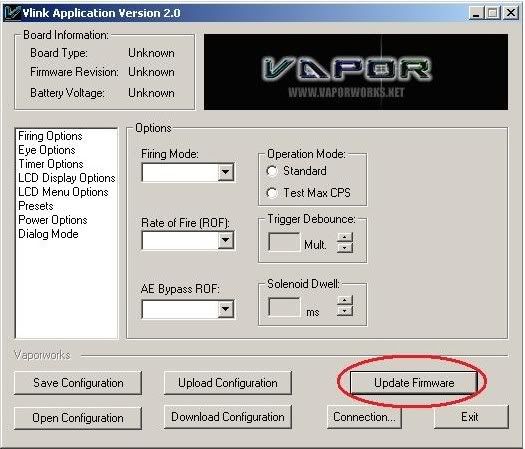Decrease Trigger Debounce with down arrow

345,247
